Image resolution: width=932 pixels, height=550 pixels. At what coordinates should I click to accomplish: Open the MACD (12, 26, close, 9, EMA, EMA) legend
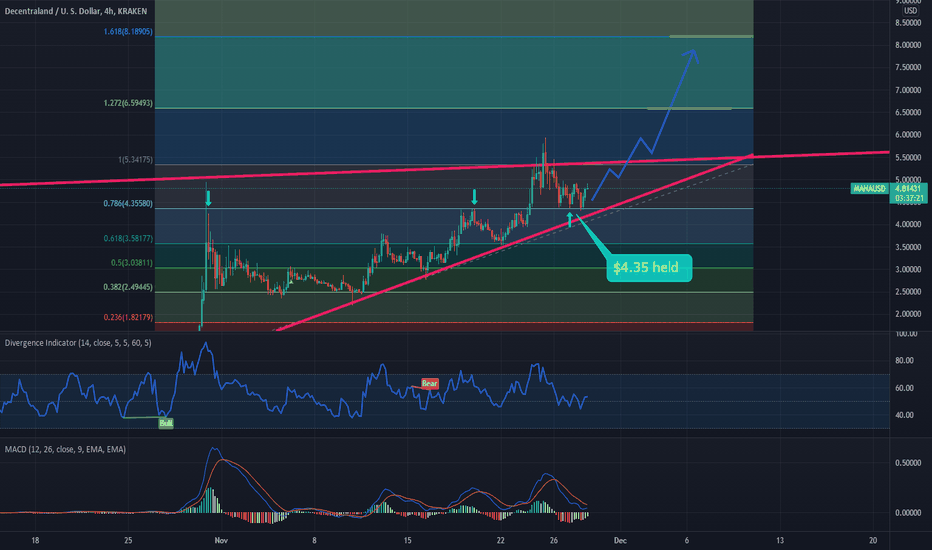tap(65, 450)
